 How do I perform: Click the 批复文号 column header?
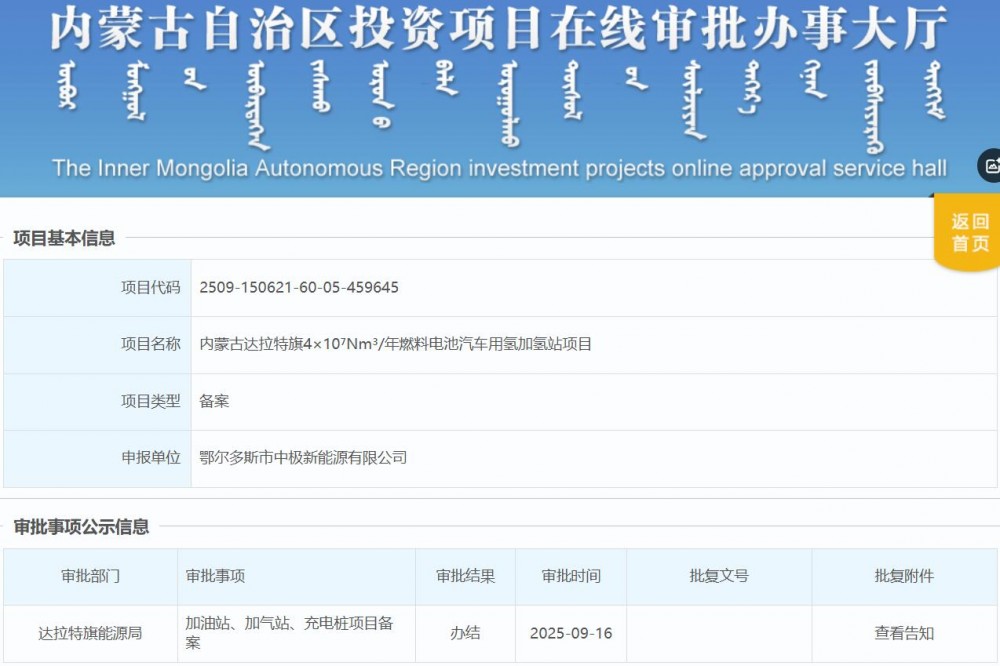tap(718, 576)
